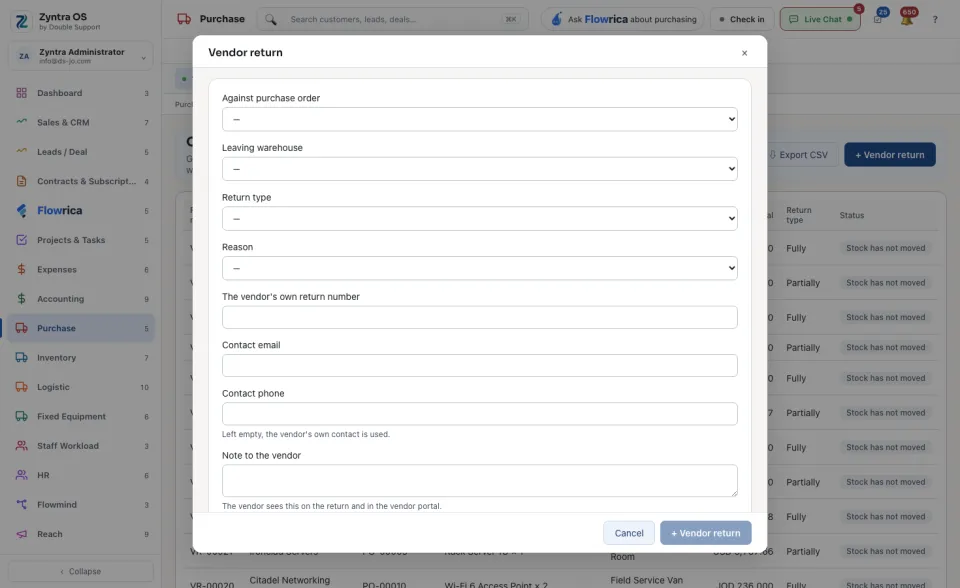
Task: Click the page's + Vendor return button
Action: (x=890, y=155)
